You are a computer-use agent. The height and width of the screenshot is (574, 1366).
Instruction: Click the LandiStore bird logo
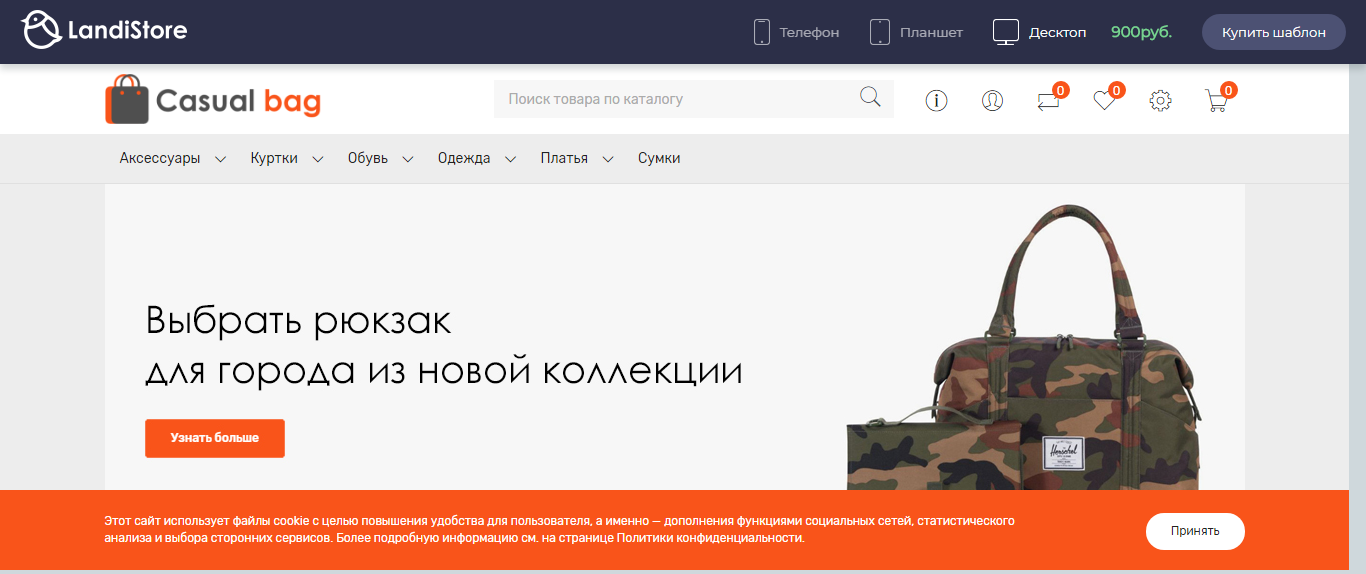coord(43,31)
